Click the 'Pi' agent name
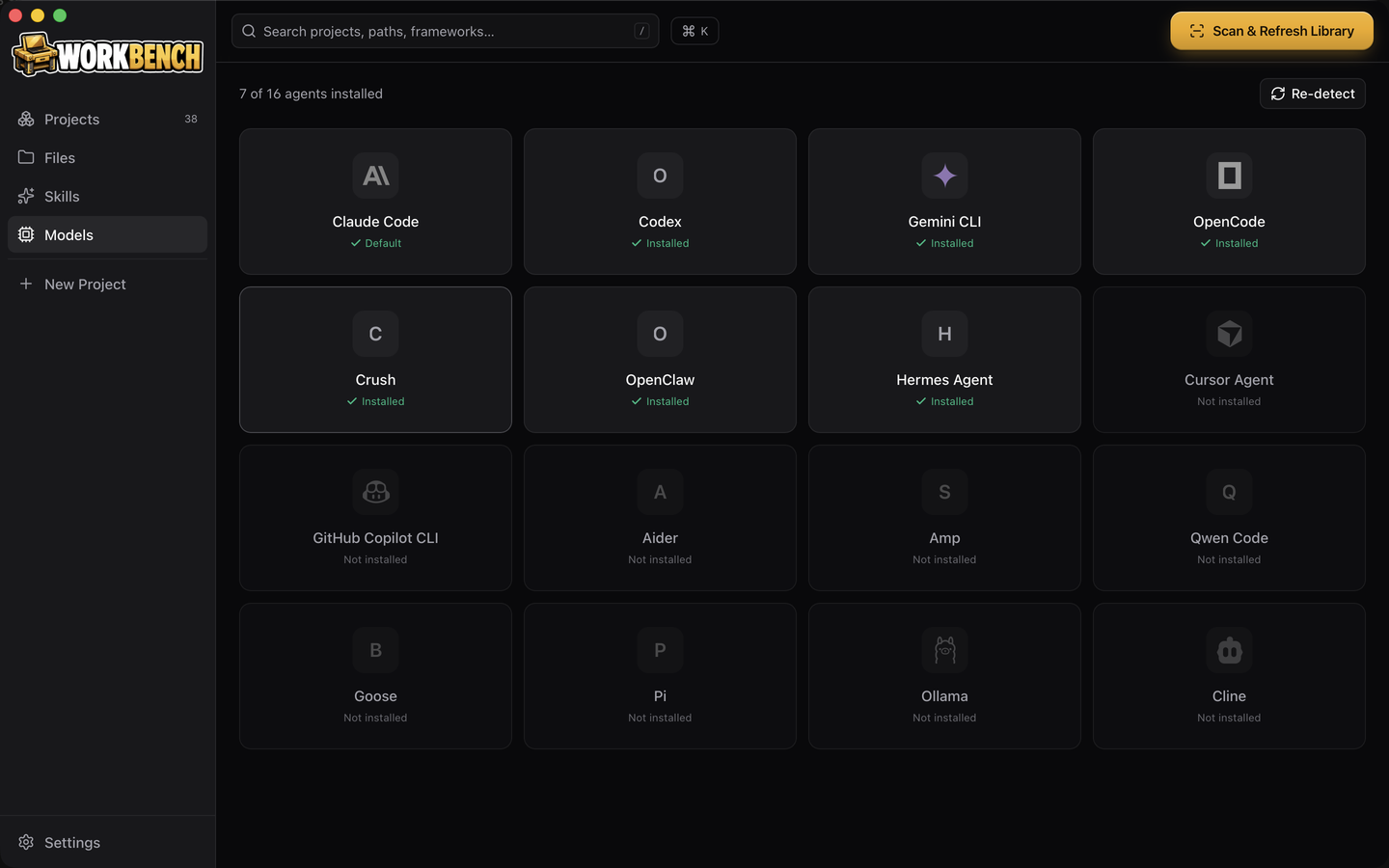This screenshot has width=1389, height=868. (x=660, y=696)
